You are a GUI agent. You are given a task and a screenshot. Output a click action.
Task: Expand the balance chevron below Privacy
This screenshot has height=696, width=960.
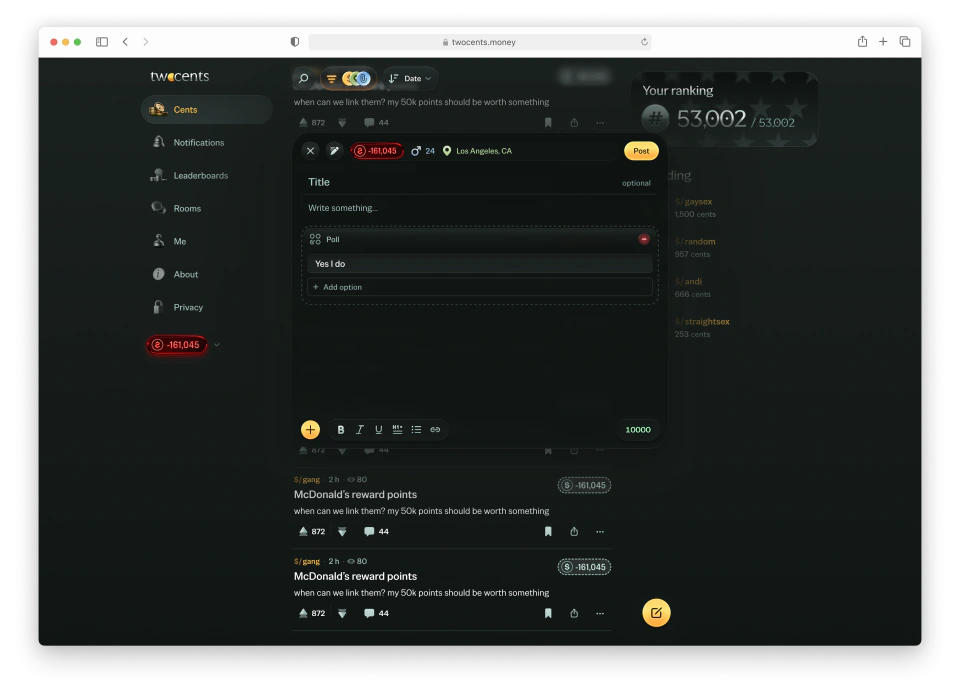[x=215, y=344]
